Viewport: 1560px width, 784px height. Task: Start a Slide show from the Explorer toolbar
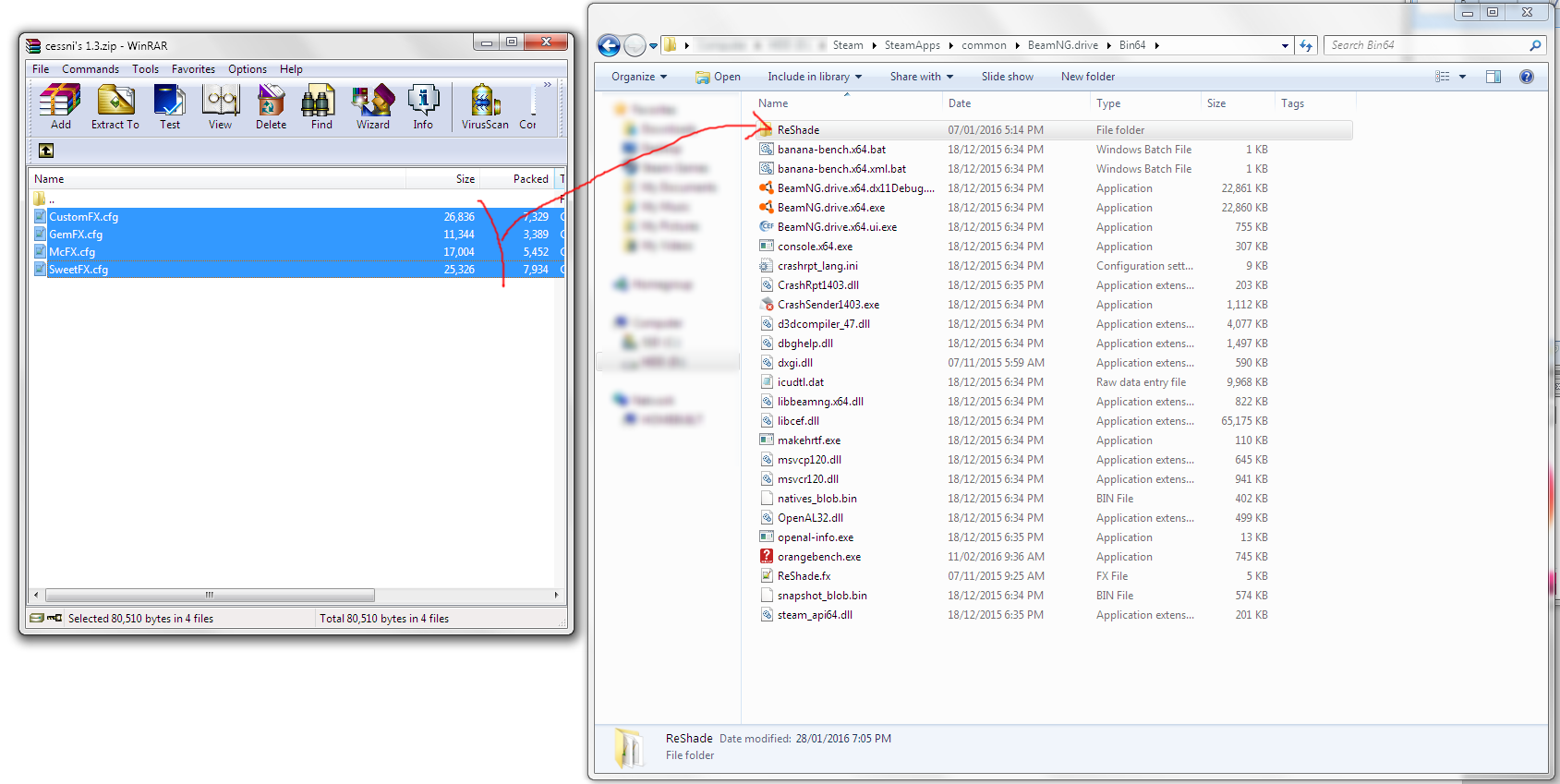pyautogui.click(x=1007, y=77)
